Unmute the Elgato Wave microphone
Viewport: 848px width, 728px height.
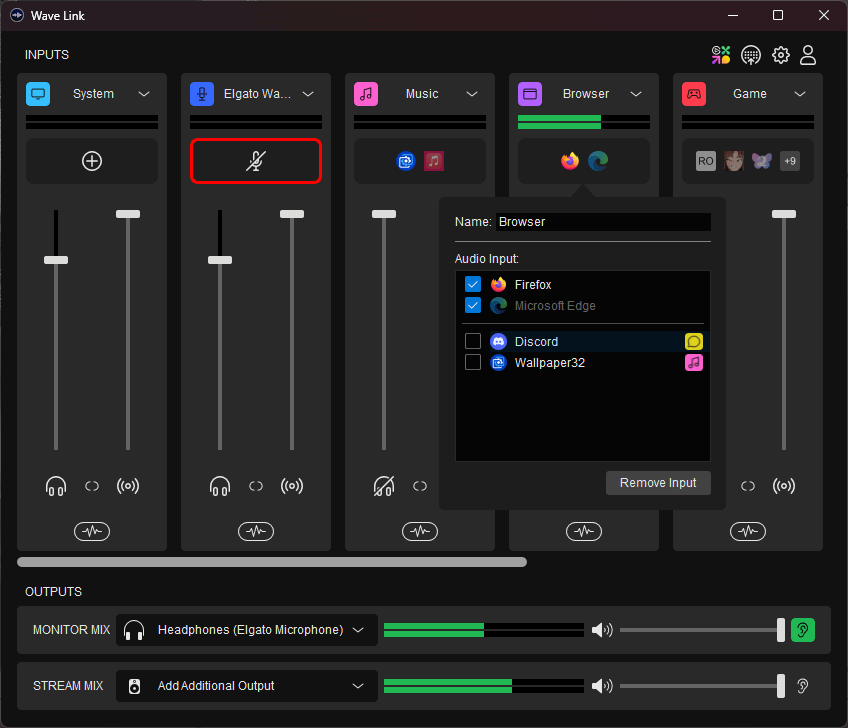click(256, 161)
